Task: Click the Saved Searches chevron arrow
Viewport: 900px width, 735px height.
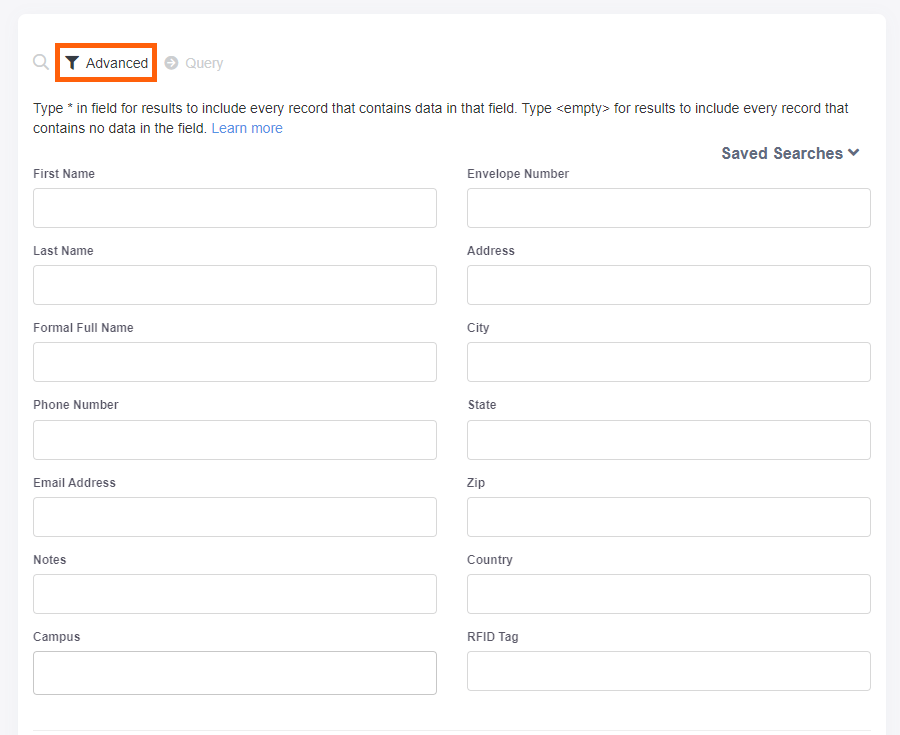Action: click(853, 153)
